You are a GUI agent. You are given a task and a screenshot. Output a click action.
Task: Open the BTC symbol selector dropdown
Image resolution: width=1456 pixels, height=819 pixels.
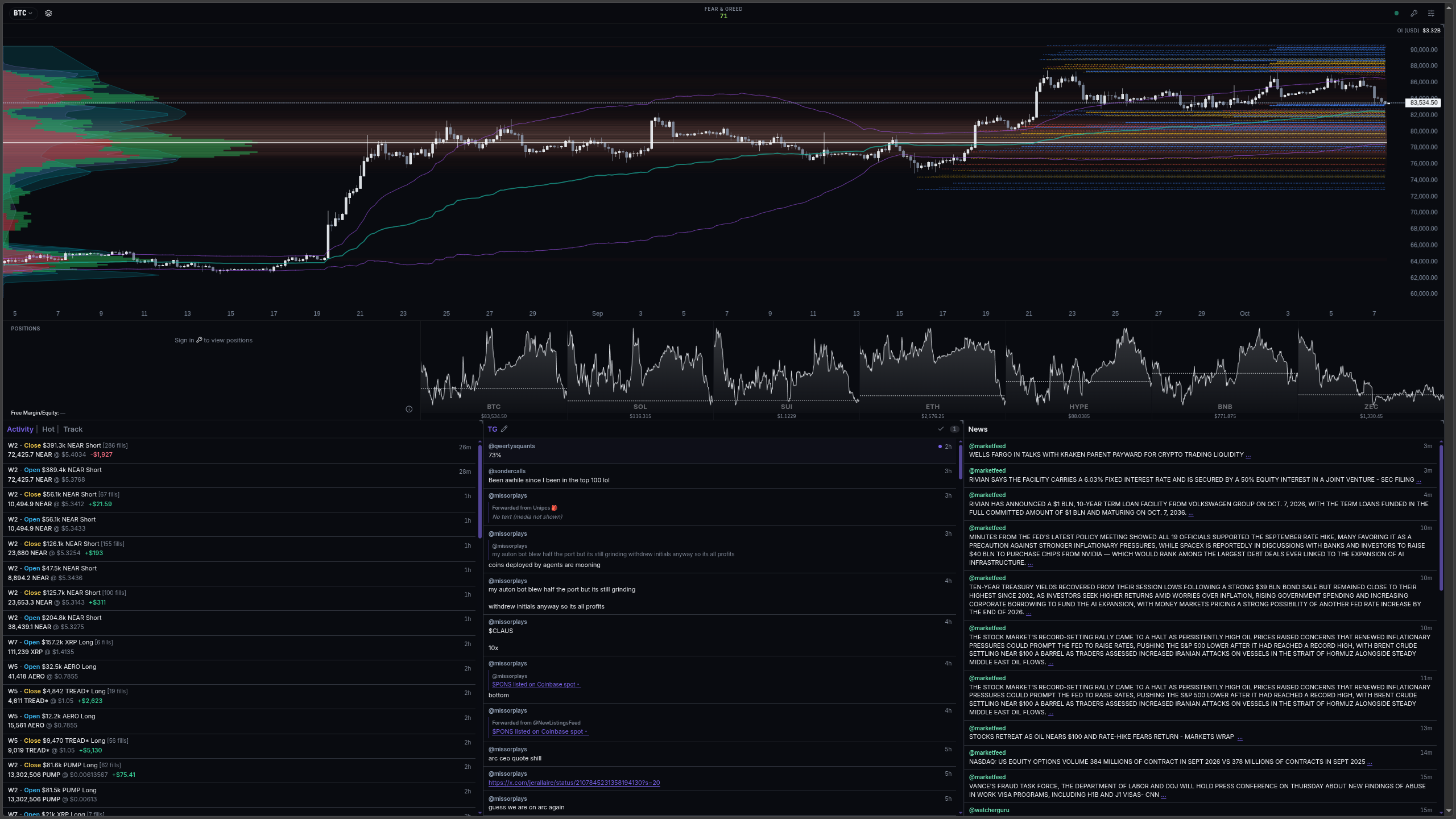tap(23, 13)
